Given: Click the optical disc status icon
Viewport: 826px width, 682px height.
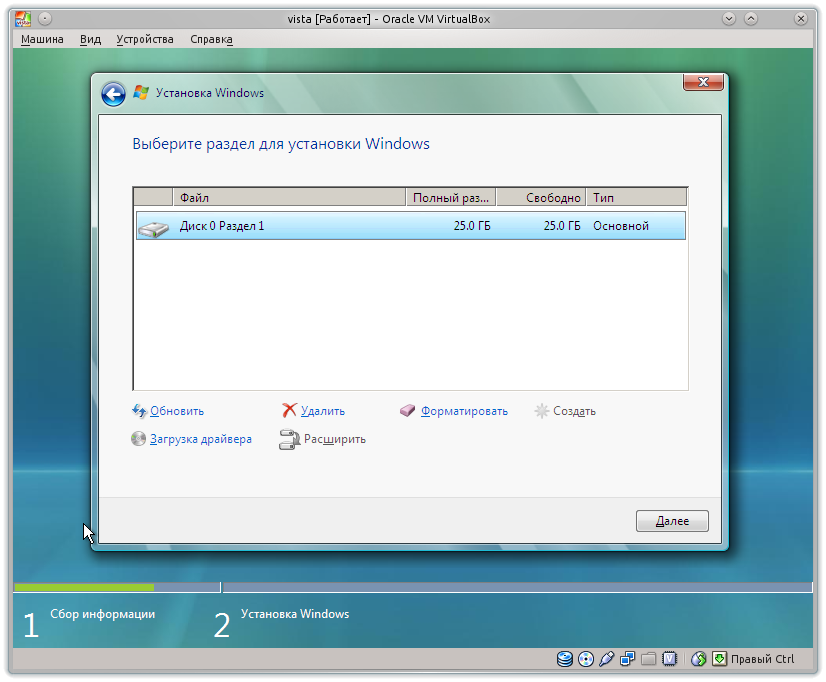Looking at the screenshot, I should (x=586, y=659).
